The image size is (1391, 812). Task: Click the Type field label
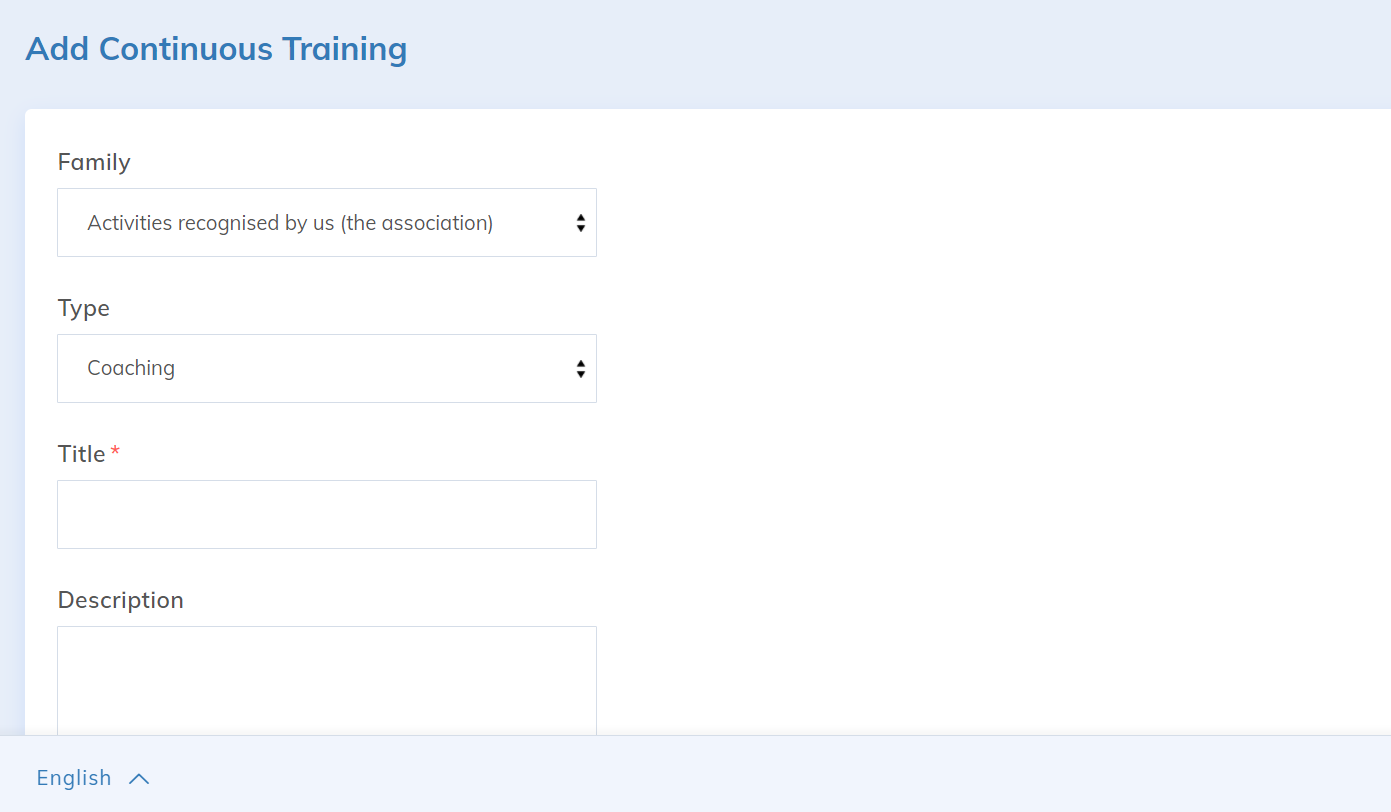84,308
